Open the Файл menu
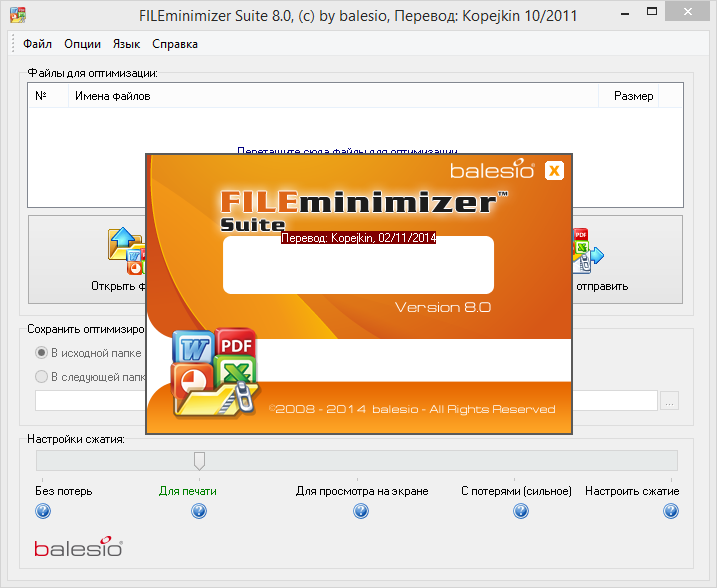717x588 pixels. [37, 44]
